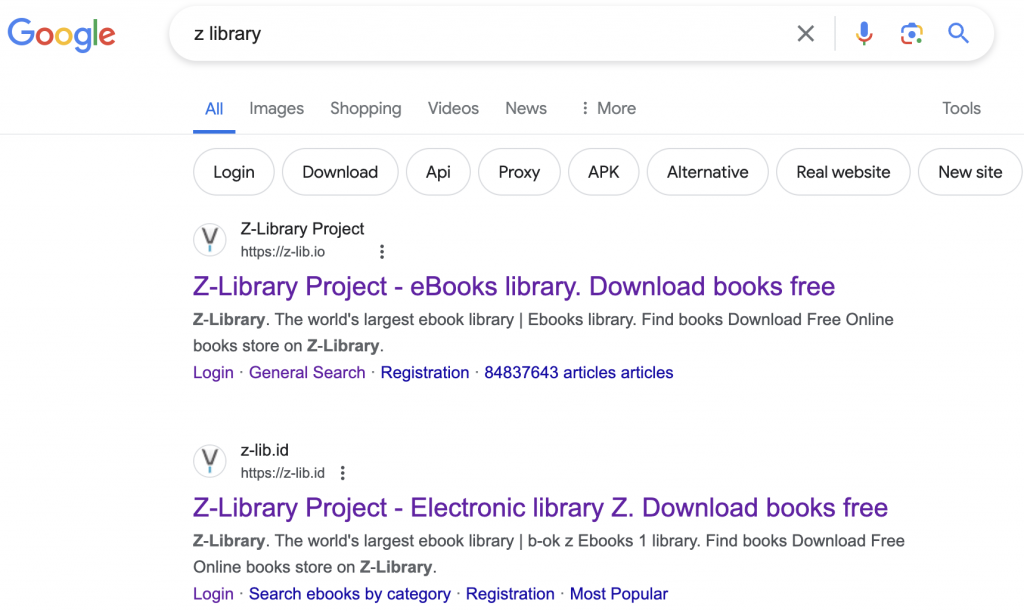Open Google Lens image search
Screen dimensions: 1024x612
(x=911, y=33)
